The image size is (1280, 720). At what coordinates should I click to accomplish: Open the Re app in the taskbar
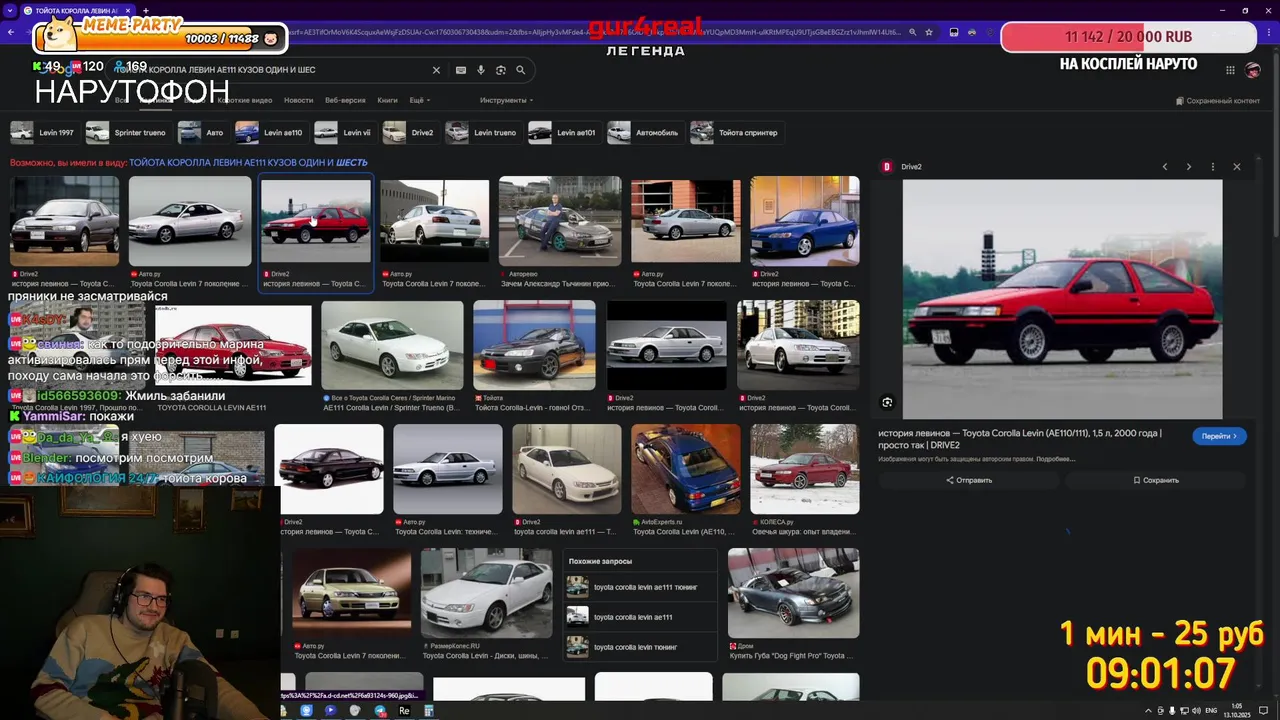point(404,711)
